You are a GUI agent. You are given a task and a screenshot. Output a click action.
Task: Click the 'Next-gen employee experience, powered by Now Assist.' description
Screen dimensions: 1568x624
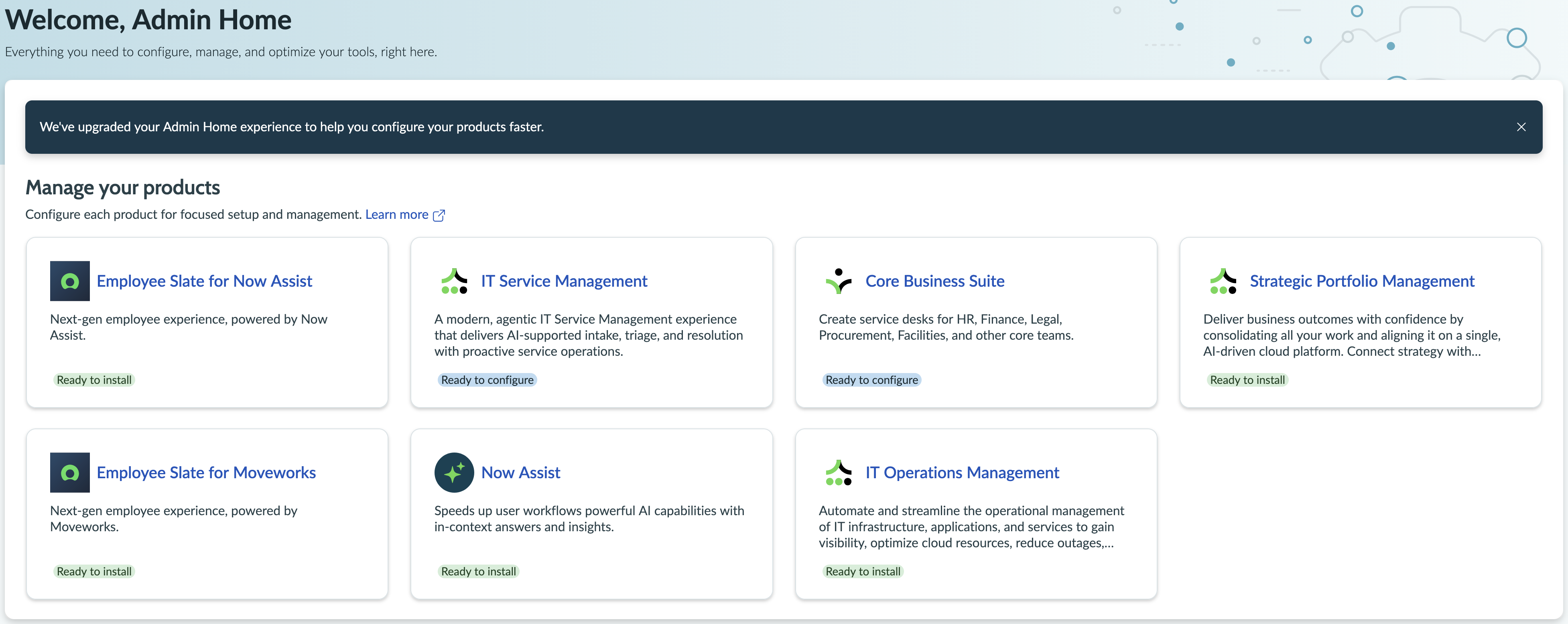[189, 326]
